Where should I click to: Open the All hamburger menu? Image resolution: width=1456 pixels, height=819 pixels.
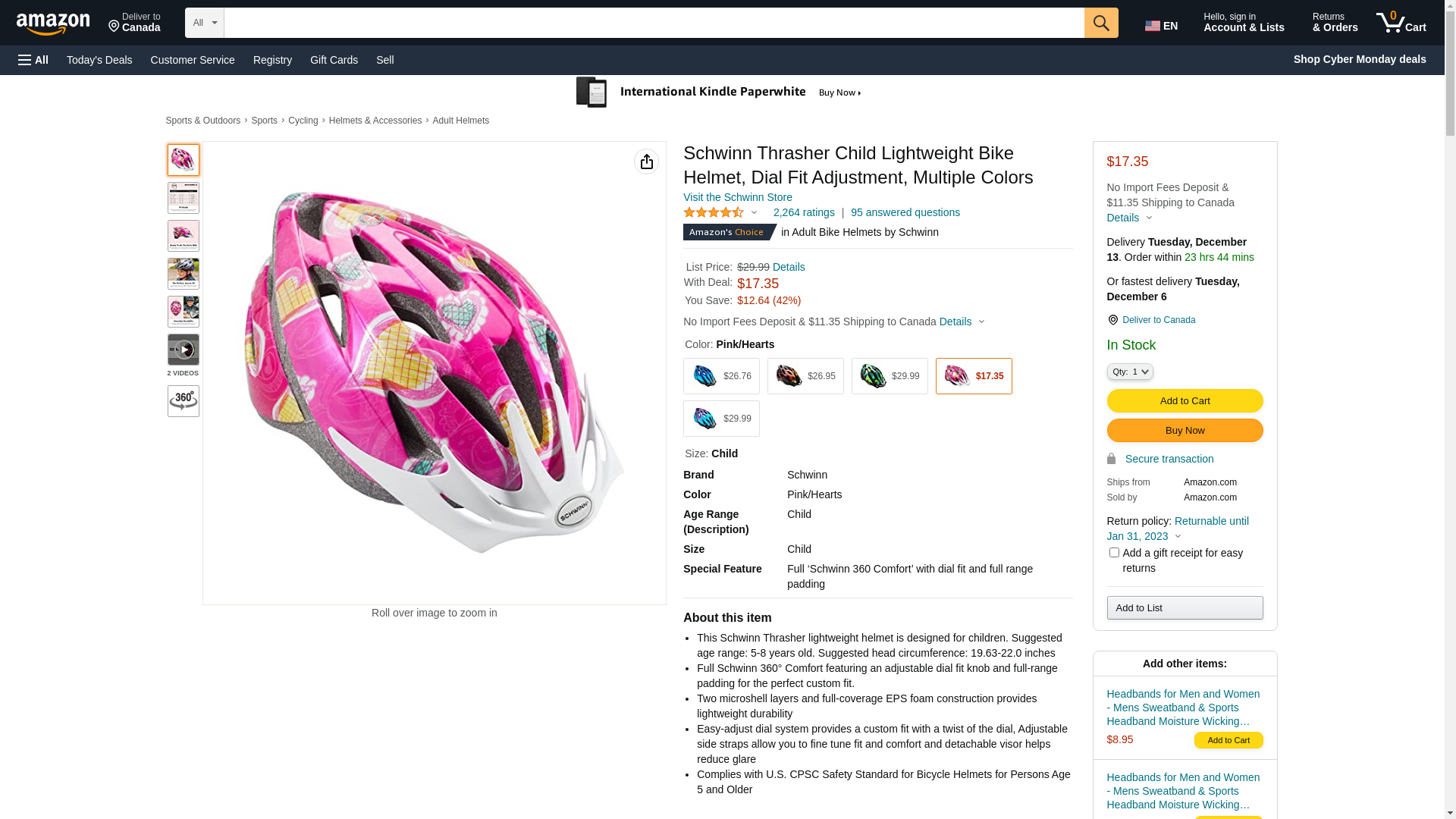[x=33, y=60]
